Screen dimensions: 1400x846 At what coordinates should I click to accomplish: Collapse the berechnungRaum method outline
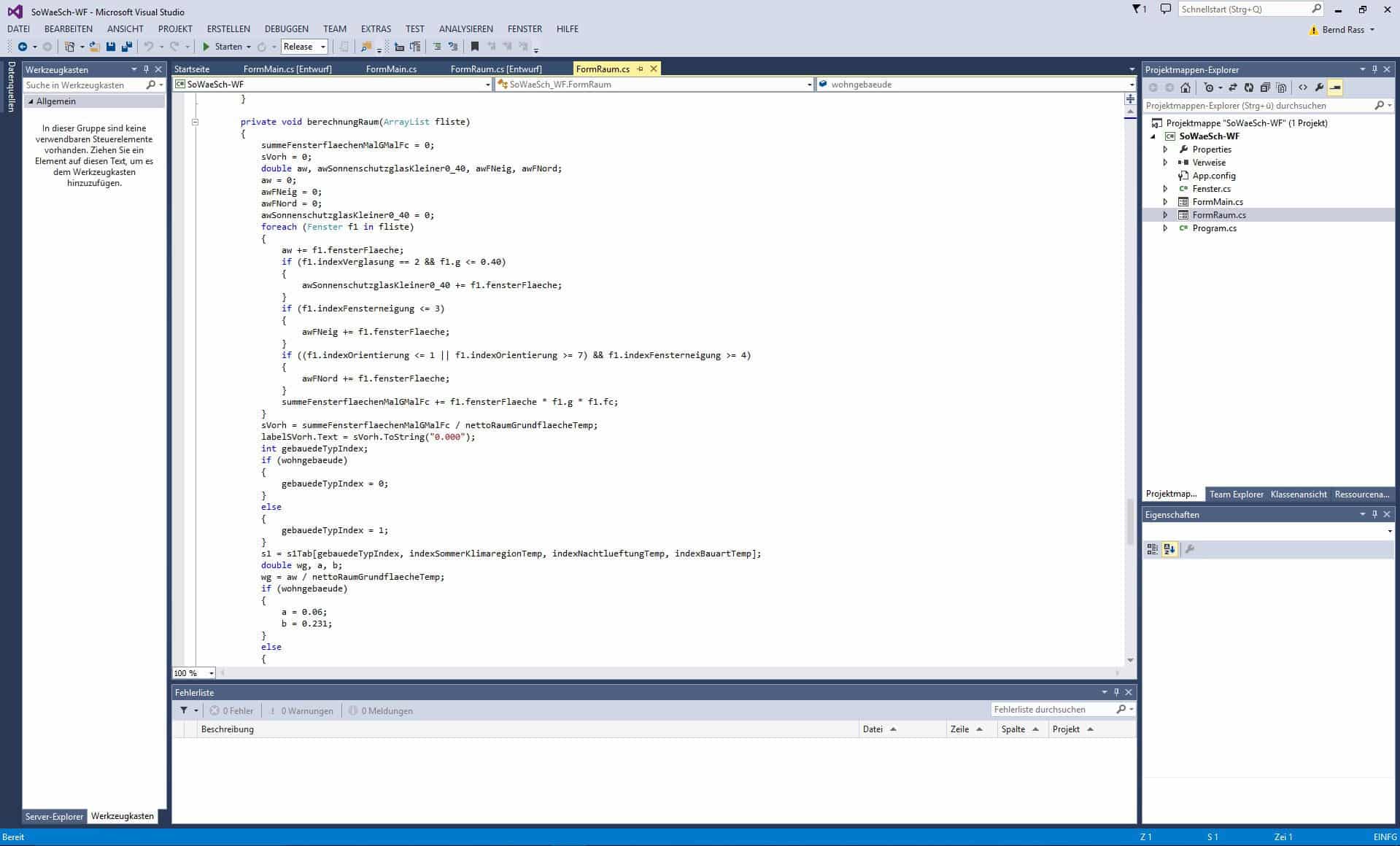195,122
